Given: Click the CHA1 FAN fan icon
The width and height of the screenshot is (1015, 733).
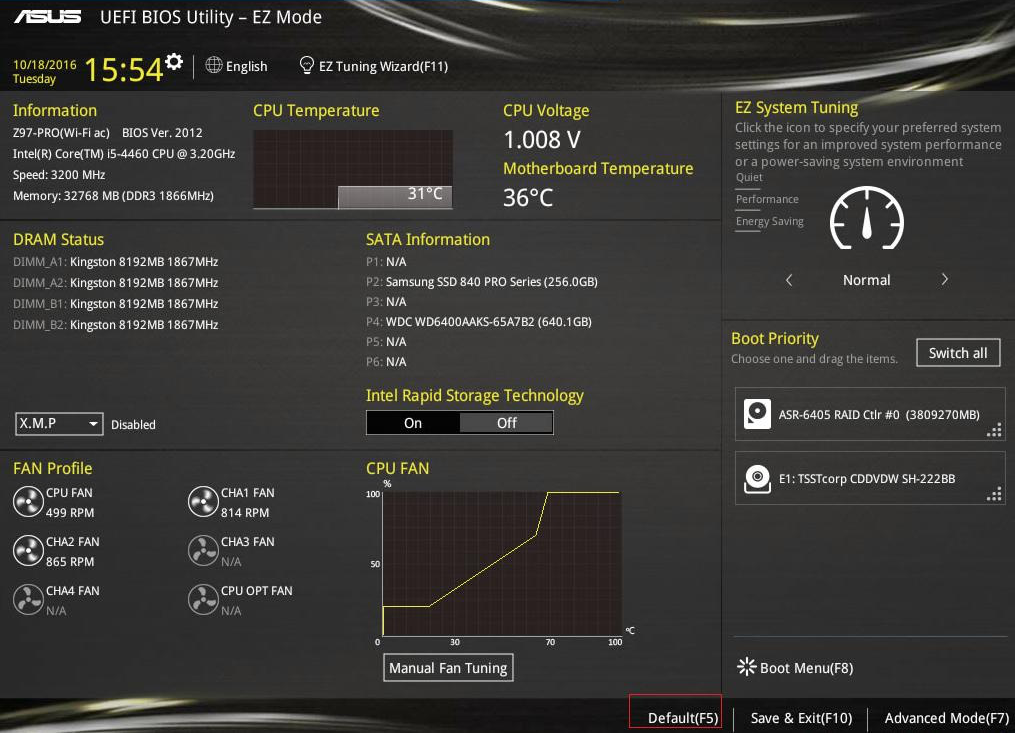Looking at the screenshot, I should [203, 502].
